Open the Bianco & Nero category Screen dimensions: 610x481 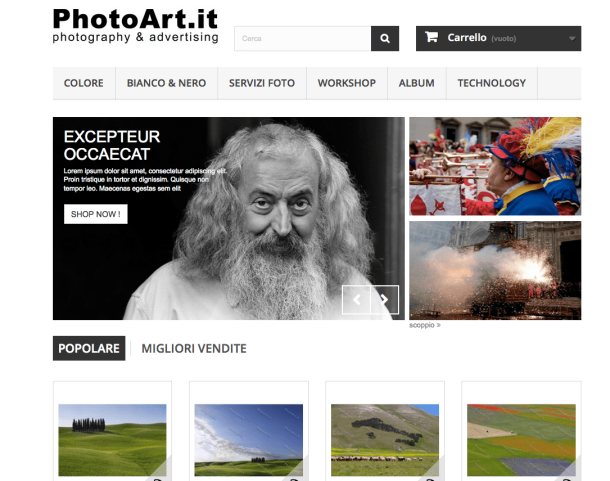(166, 83)
